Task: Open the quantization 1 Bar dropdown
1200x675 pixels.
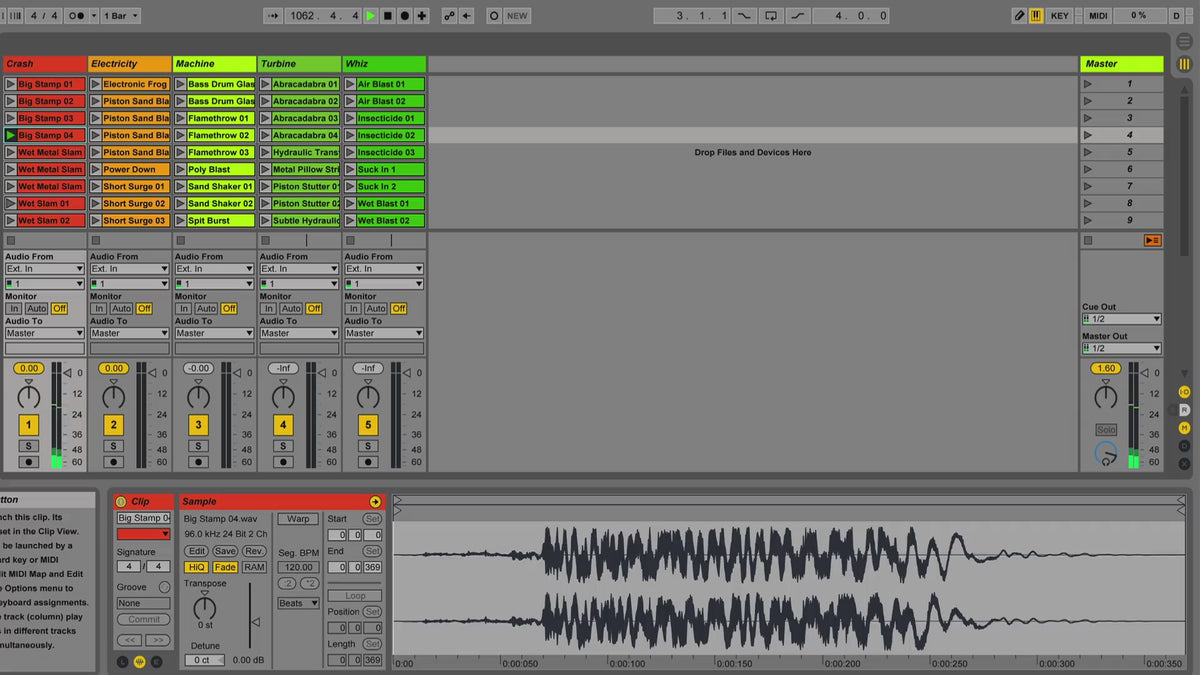Action: pyautogui.click(x=121, y=16)
